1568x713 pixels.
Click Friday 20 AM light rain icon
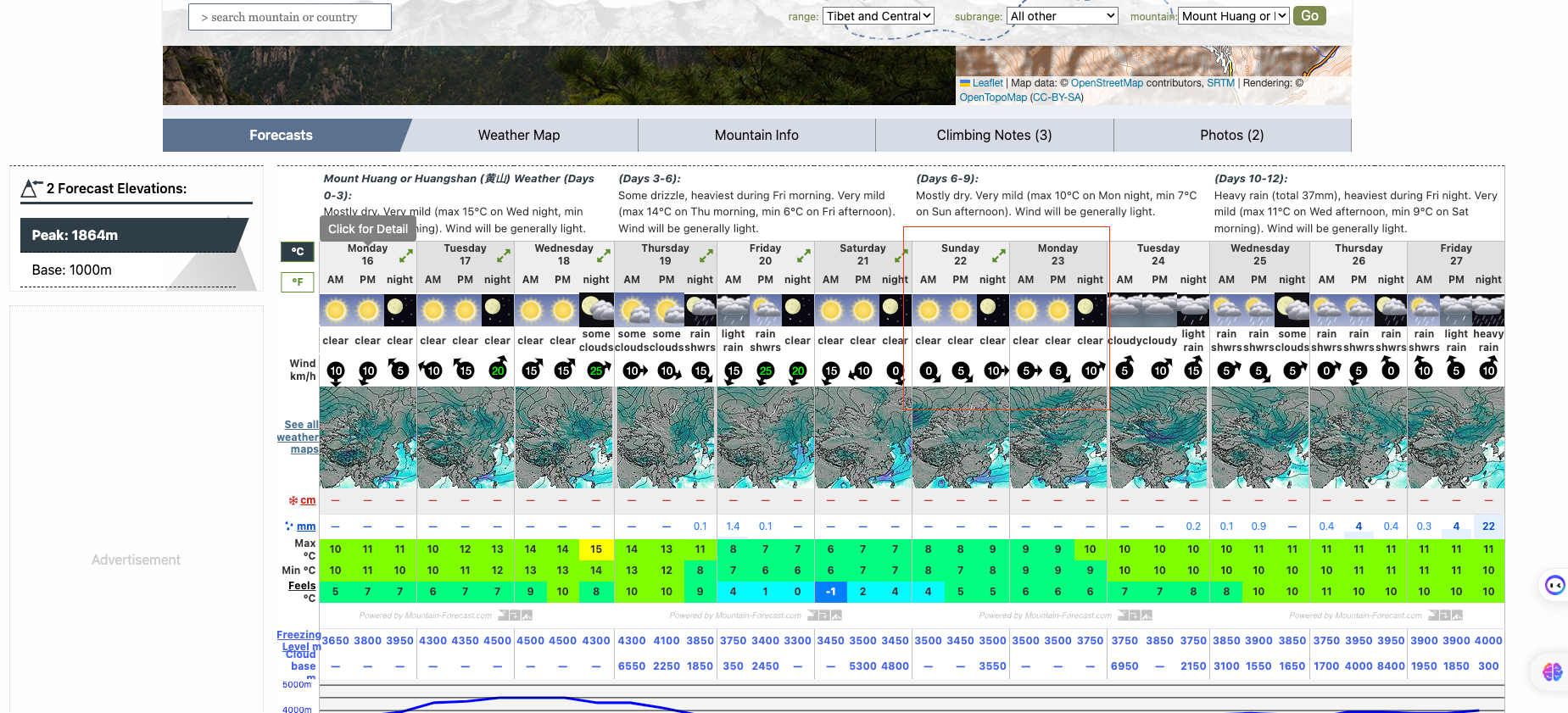click(734, 310)
